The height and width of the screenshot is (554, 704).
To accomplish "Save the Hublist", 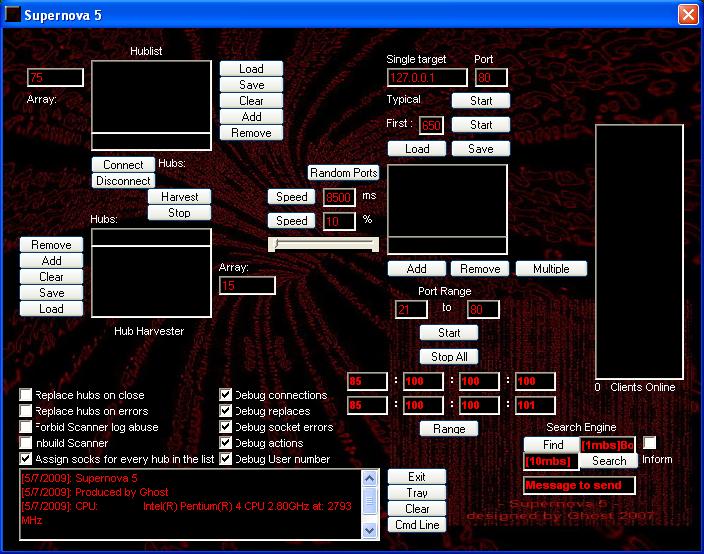I will (x=251, y=85).
